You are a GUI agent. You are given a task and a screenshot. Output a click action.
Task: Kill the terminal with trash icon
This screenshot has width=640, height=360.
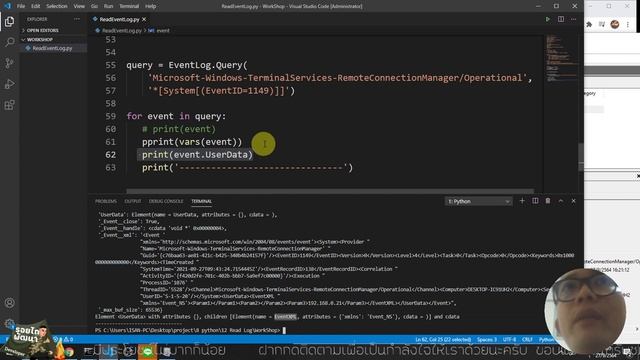pyautogui.click(x=548, y=201)
